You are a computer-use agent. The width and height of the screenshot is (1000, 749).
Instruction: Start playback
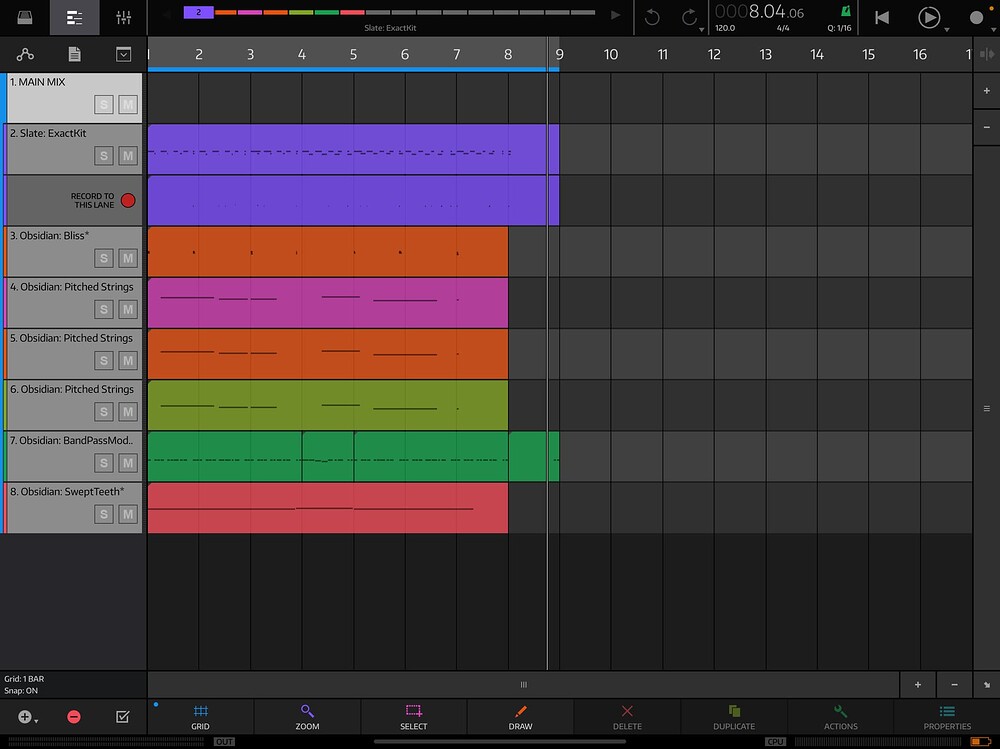929,17
